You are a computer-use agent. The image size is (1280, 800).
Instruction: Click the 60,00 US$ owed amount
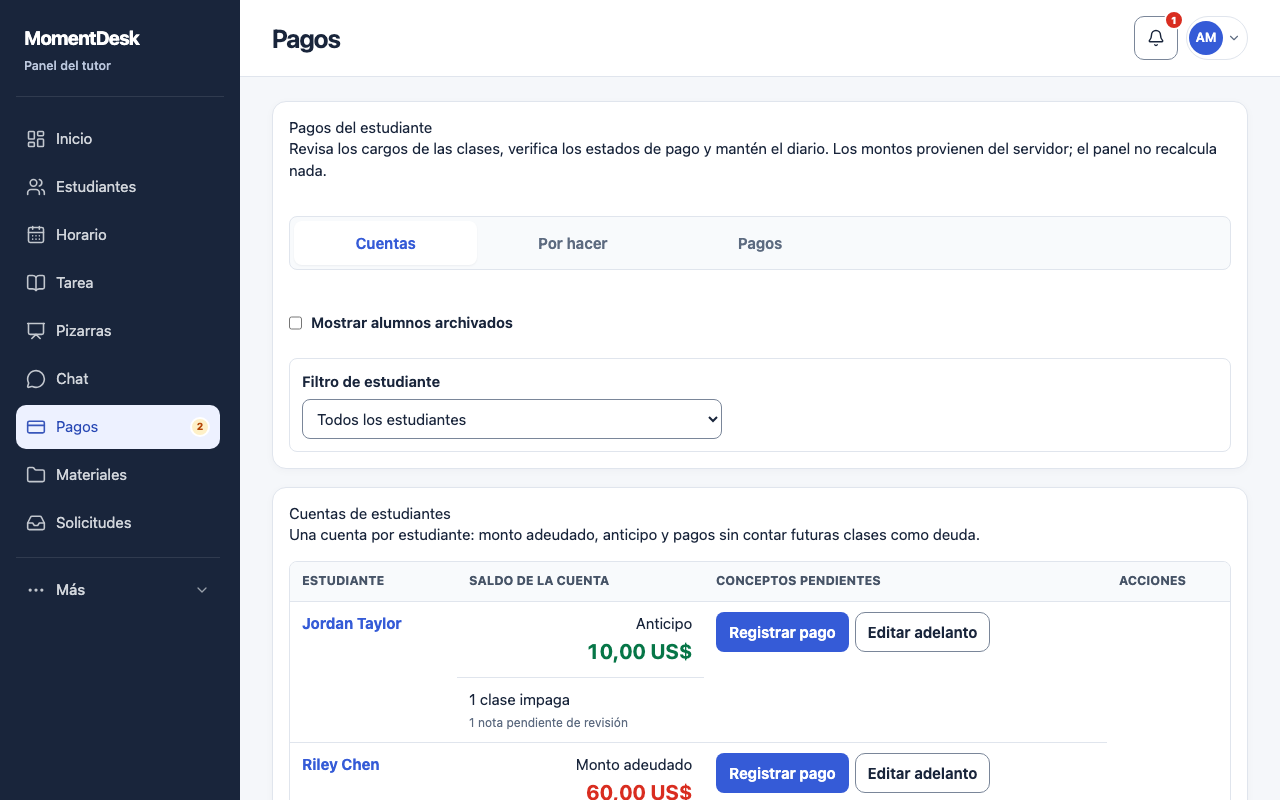(640, 792)
